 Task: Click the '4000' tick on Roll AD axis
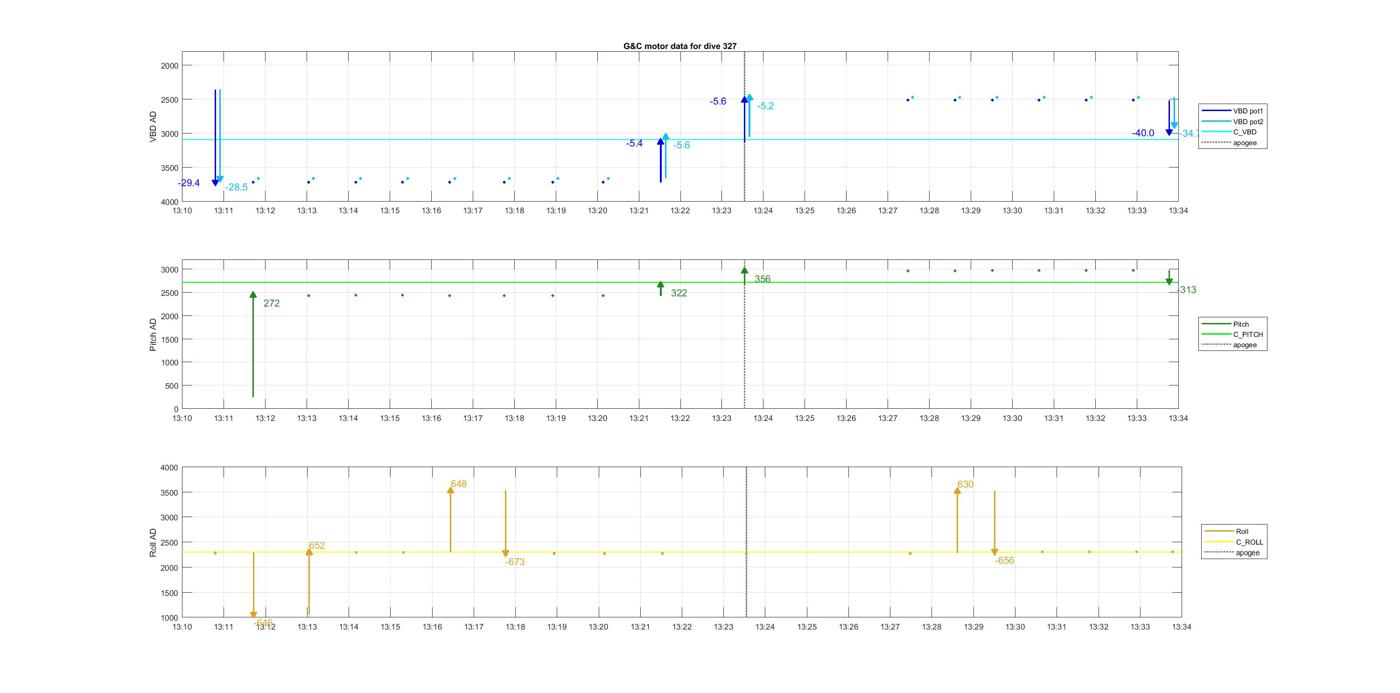coord(168,468)
